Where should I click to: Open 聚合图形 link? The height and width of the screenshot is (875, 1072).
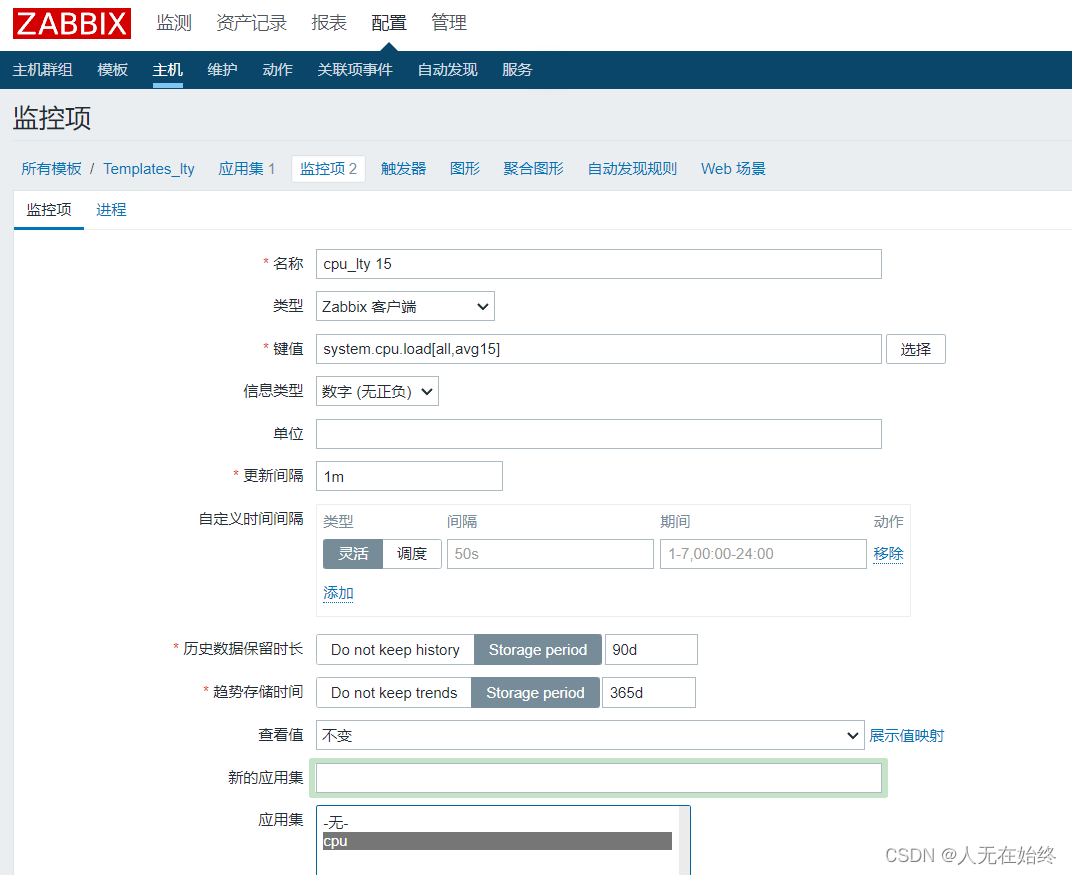click(533, 169)
